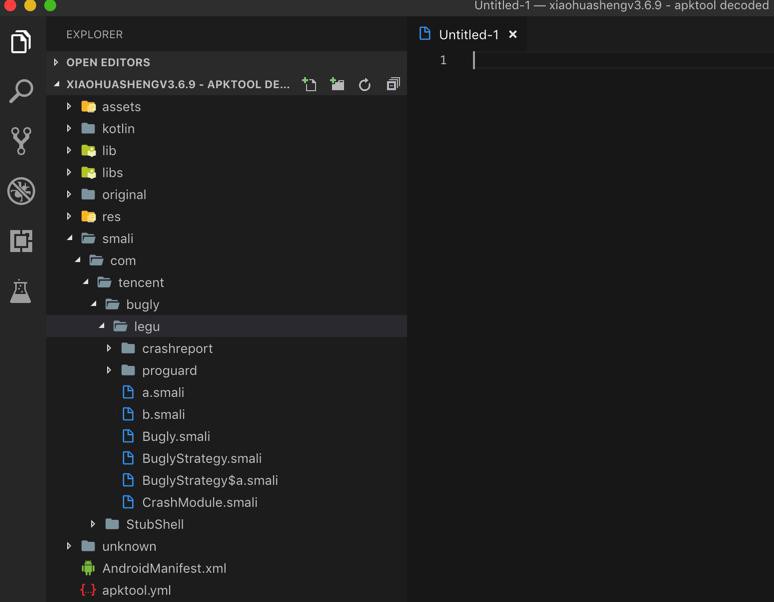This screenshot has width=774, height=602.
Task: Open the Test beaker view in activity bar
Action: coord(21,291)
